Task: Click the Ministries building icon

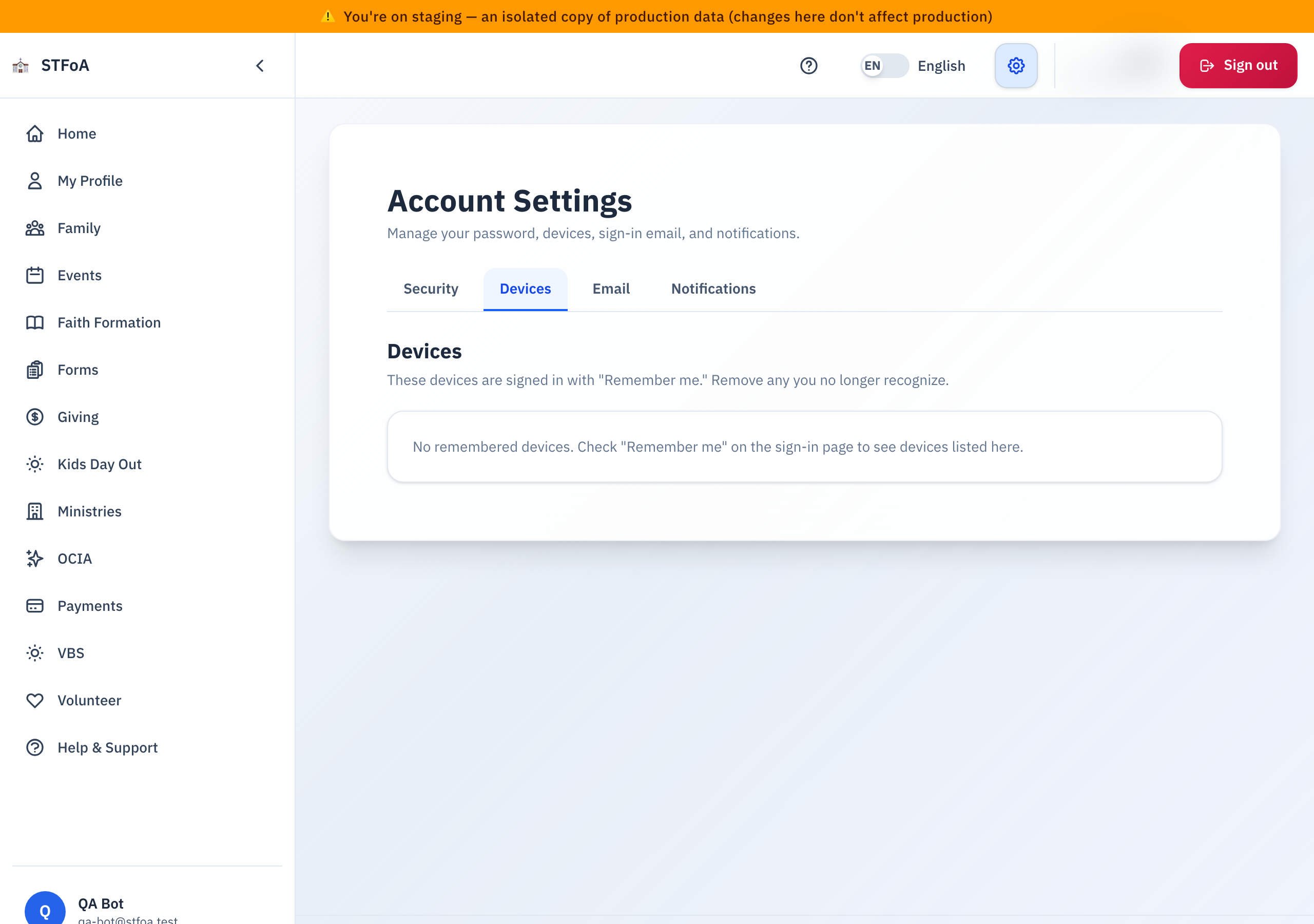Action: tap(35, 511)
